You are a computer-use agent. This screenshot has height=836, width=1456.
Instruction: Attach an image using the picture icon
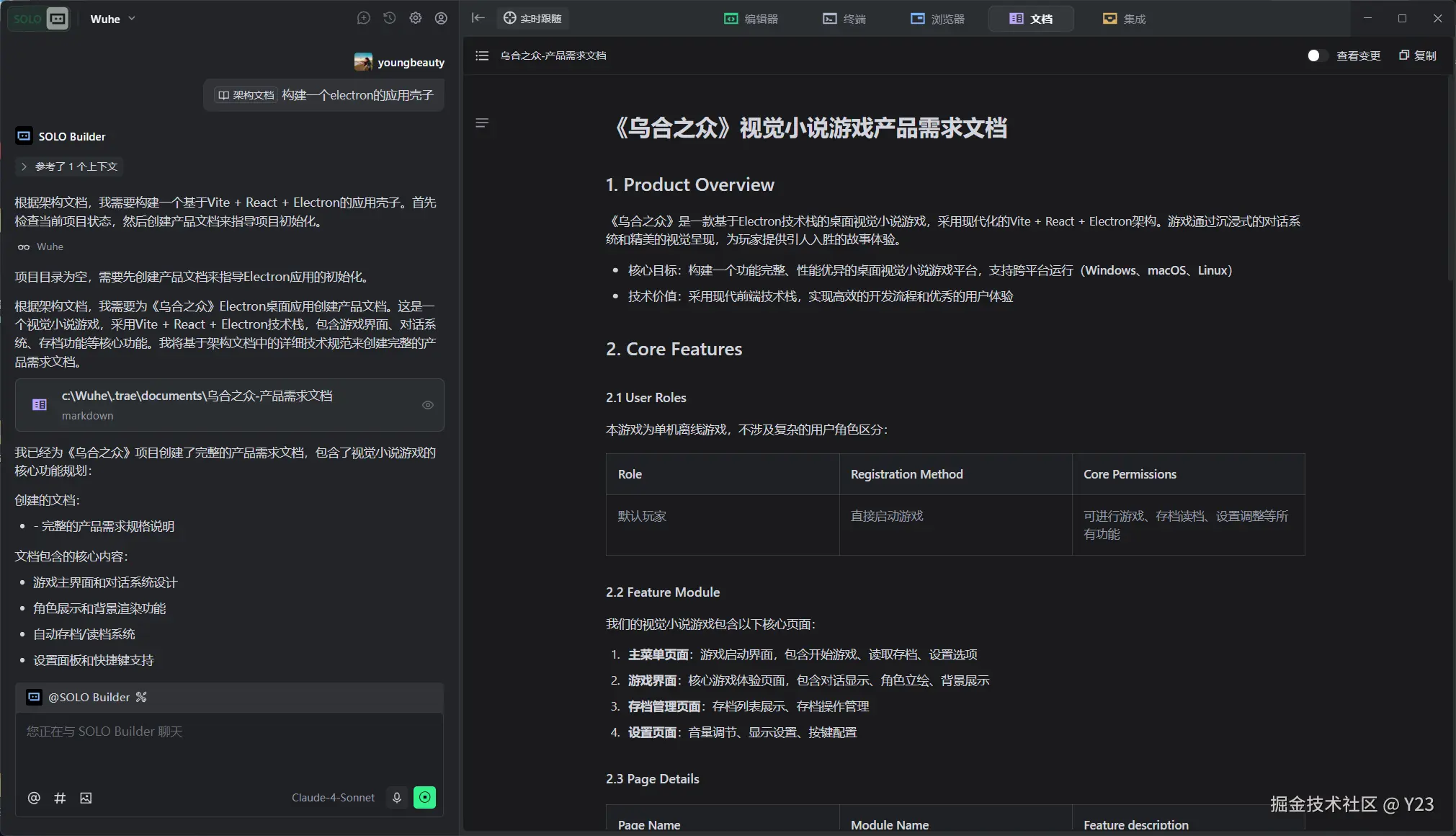point(86,798)
